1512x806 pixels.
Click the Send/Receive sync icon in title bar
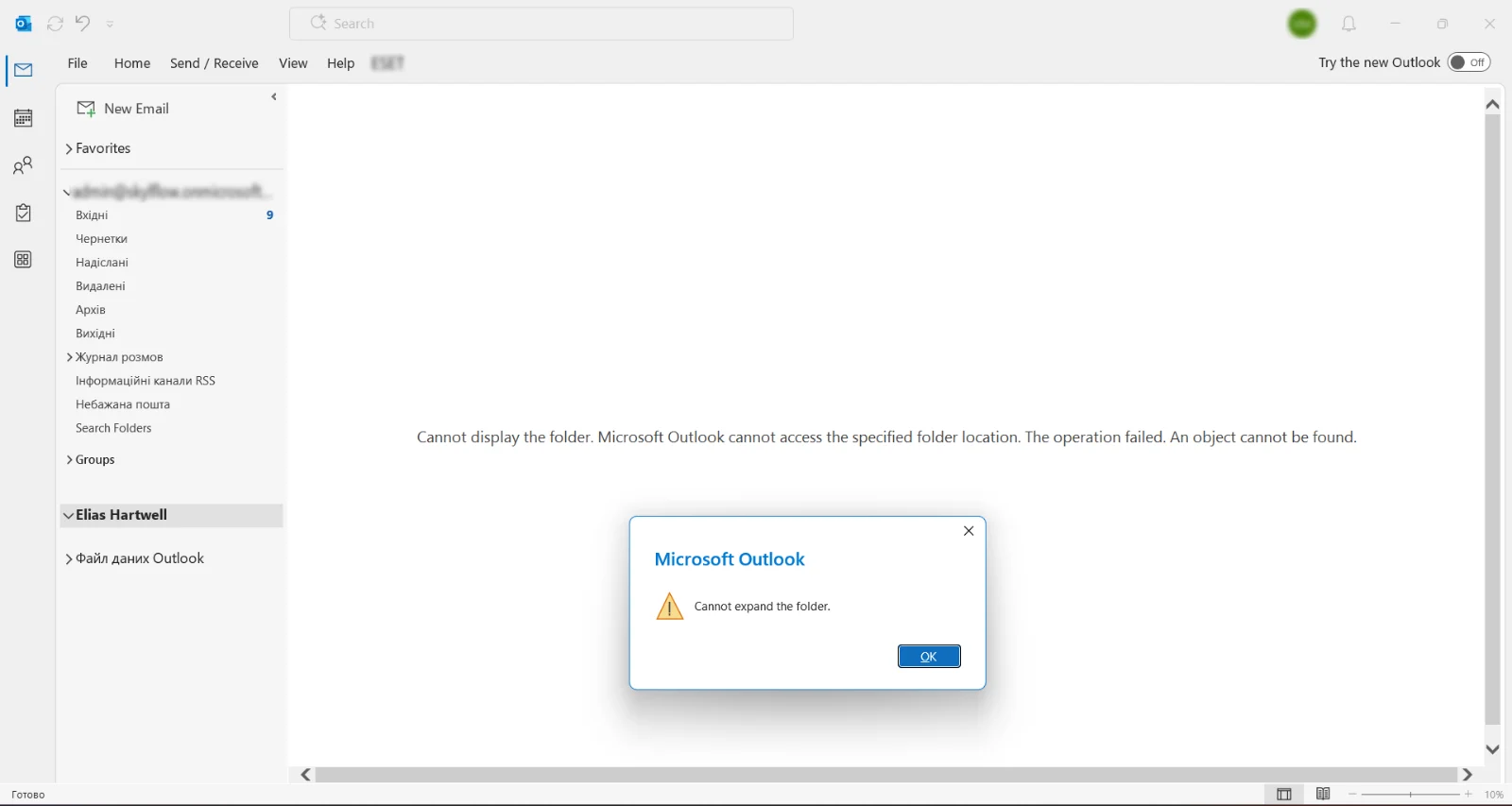point(55,24)
